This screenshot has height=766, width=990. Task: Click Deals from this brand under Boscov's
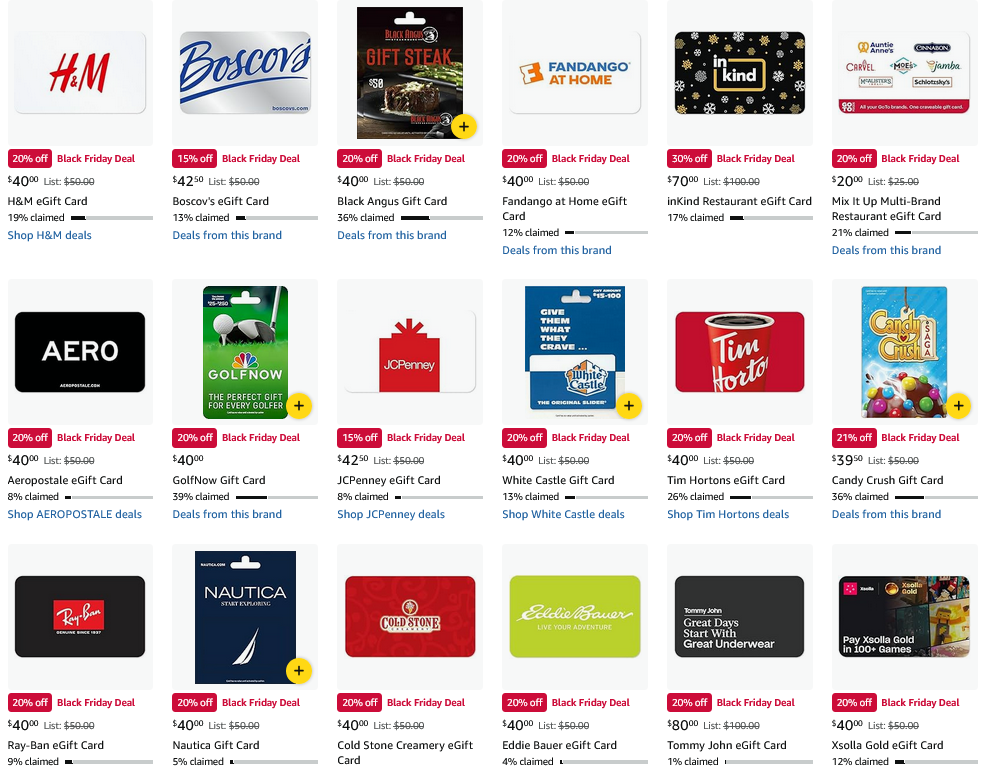coord(227,235)
